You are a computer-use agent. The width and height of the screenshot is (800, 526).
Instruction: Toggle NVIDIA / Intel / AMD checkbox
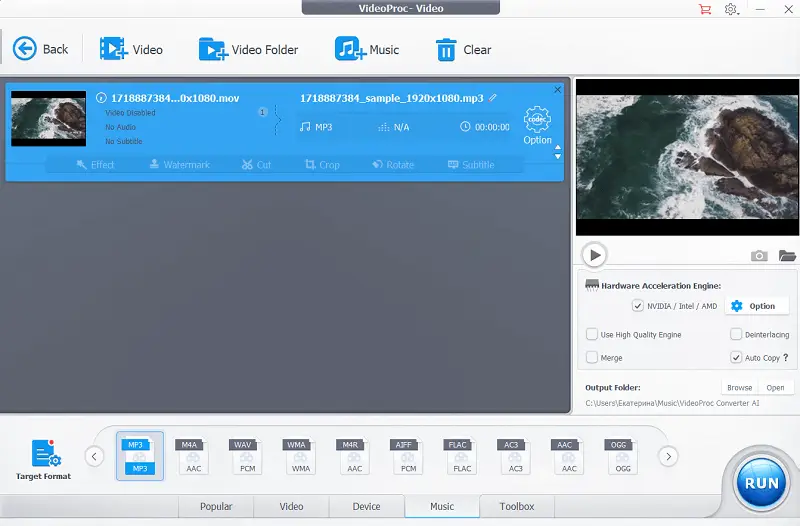[x=638, y=306]
